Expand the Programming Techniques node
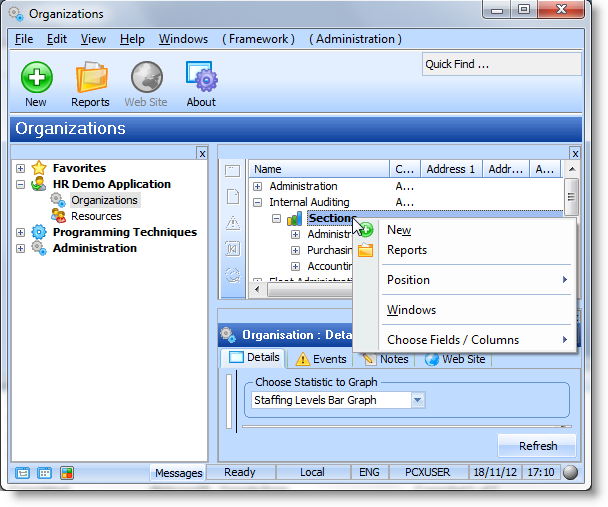 coord(21,232)
